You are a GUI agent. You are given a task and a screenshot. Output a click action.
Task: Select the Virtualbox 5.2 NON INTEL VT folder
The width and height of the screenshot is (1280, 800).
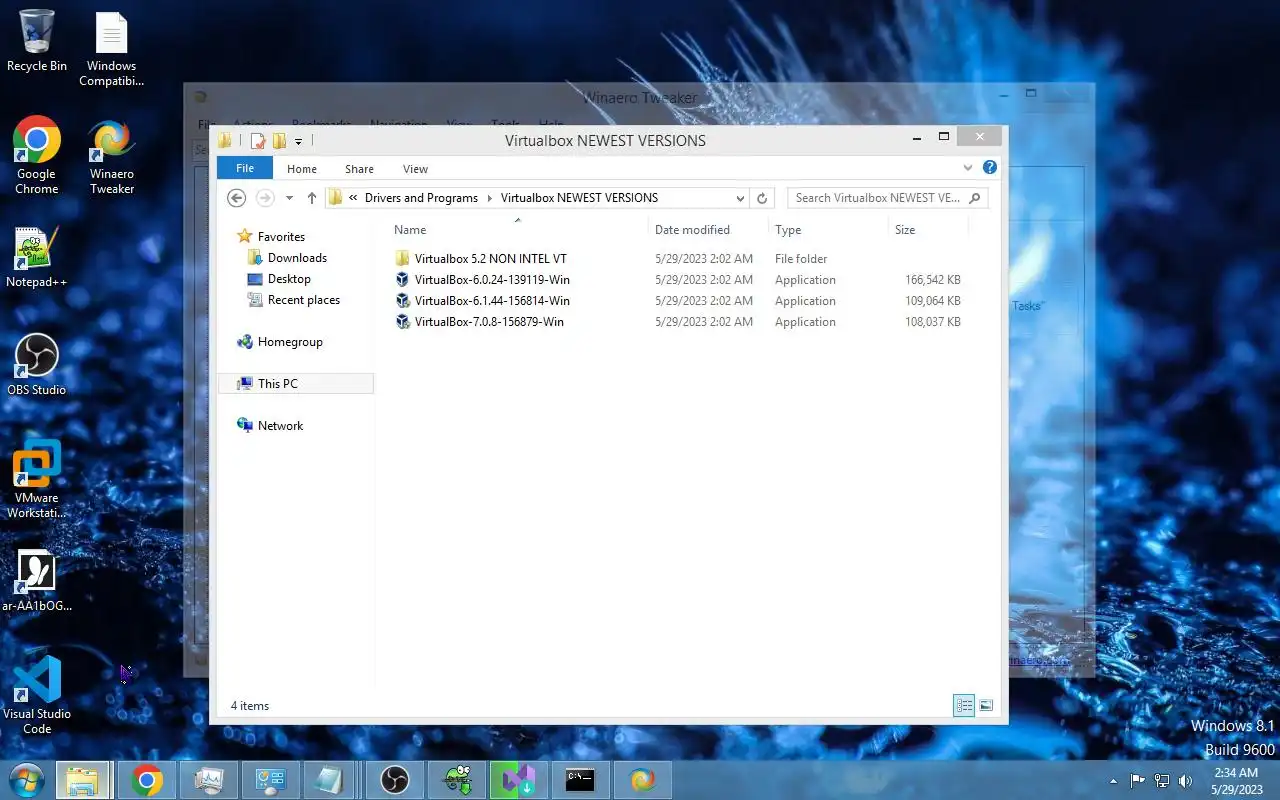coord(490,259)
